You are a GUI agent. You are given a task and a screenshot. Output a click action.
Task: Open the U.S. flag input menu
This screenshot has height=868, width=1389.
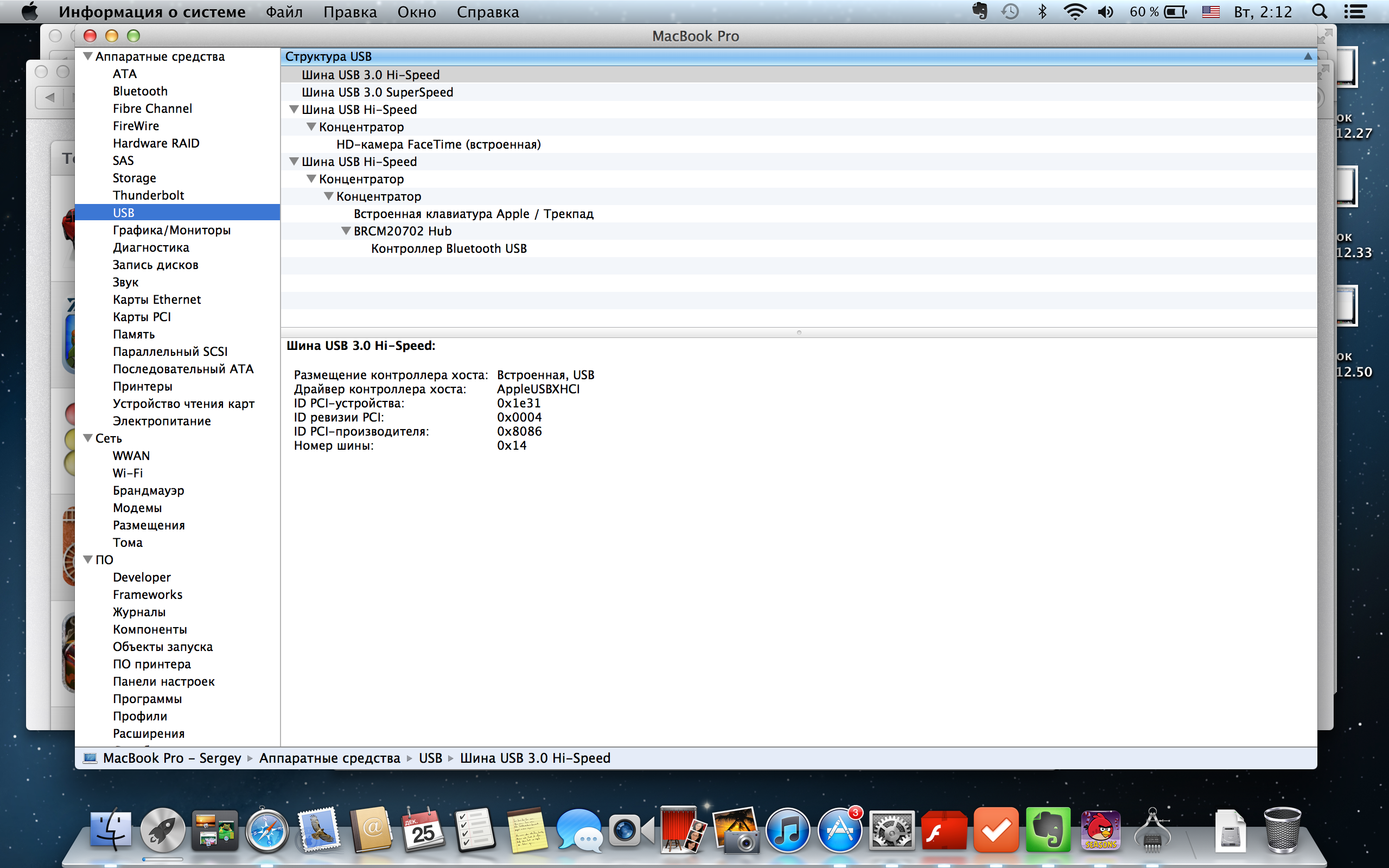tap(1210, 11)
